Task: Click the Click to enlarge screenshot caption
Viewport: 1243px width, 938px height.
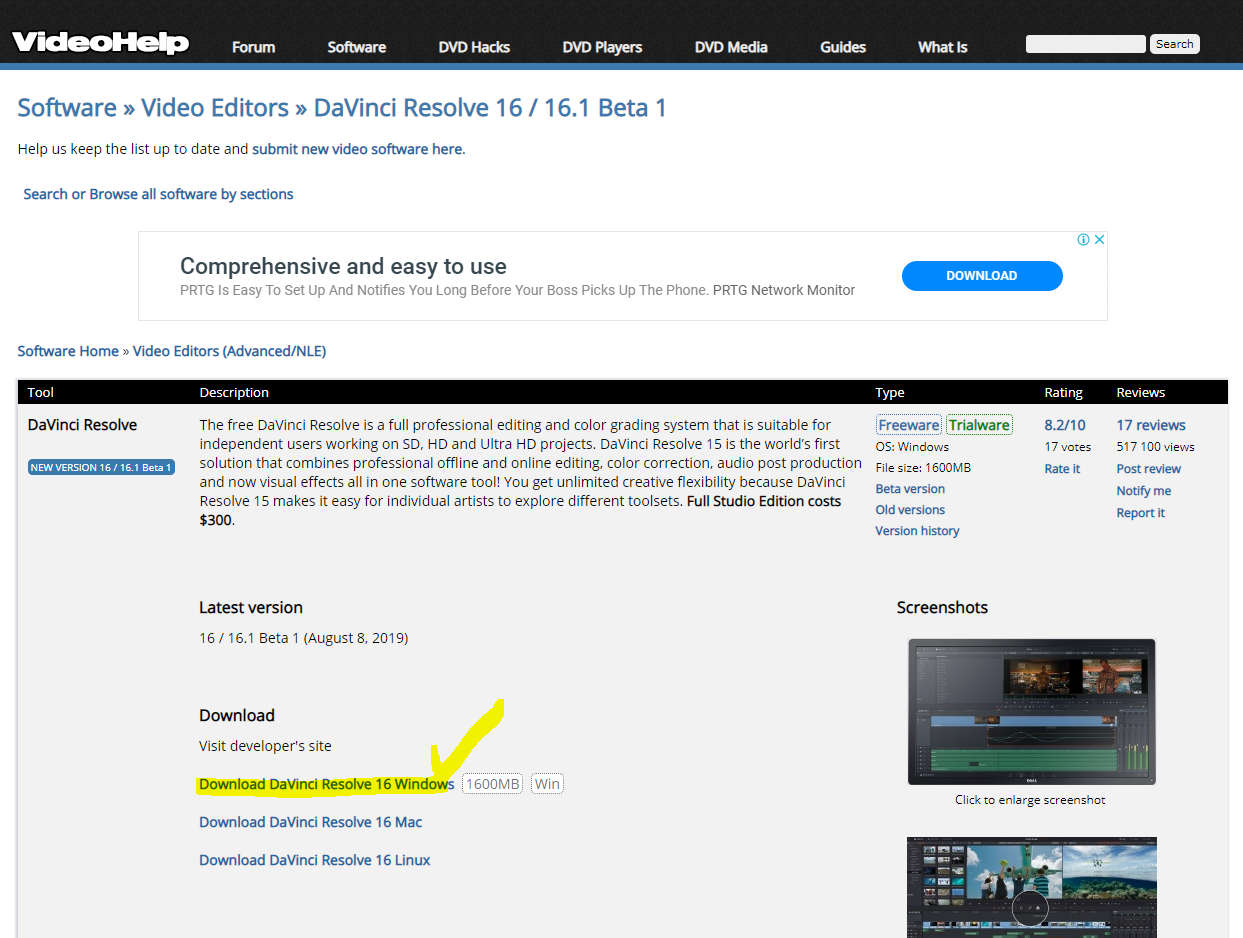Action: pos(1030,800)
